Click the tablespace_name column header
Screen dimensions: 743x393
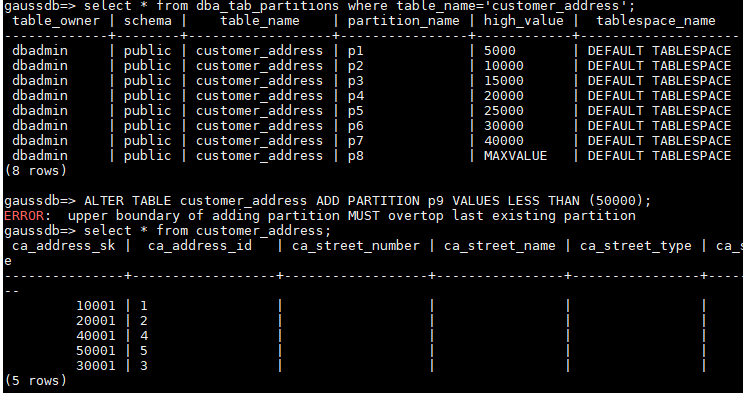[656, 21]
